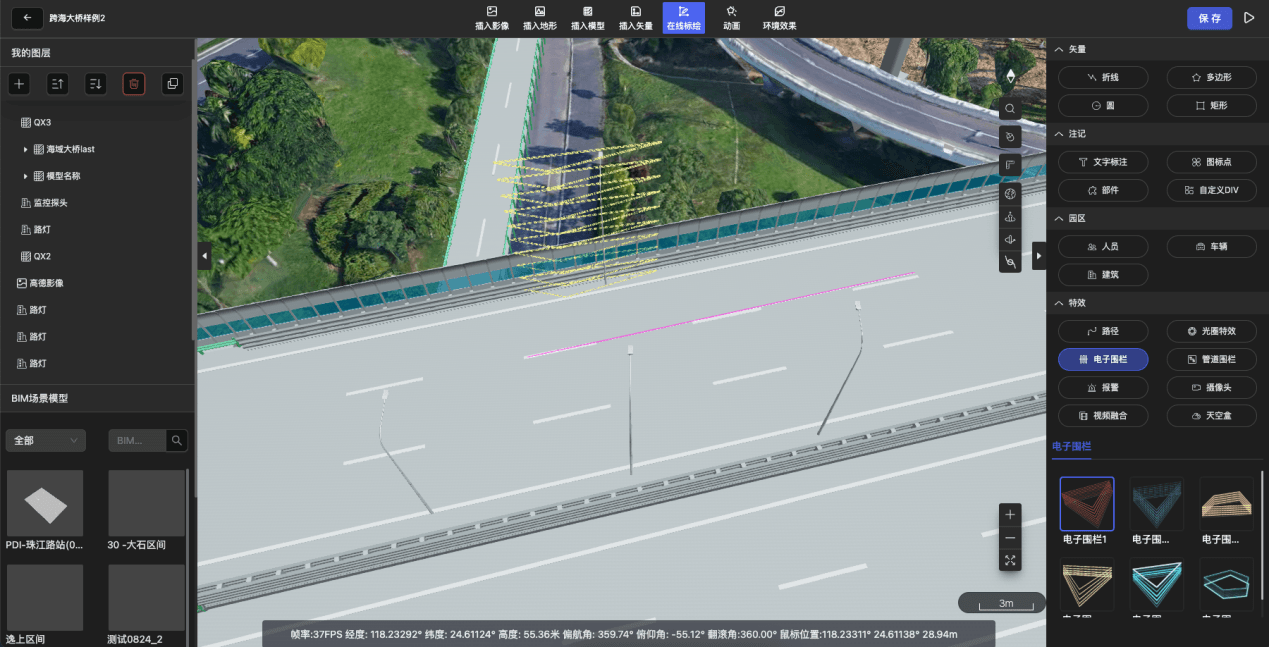
Task: Click the globe icon in map toolbar
Action: point(1010,193)
